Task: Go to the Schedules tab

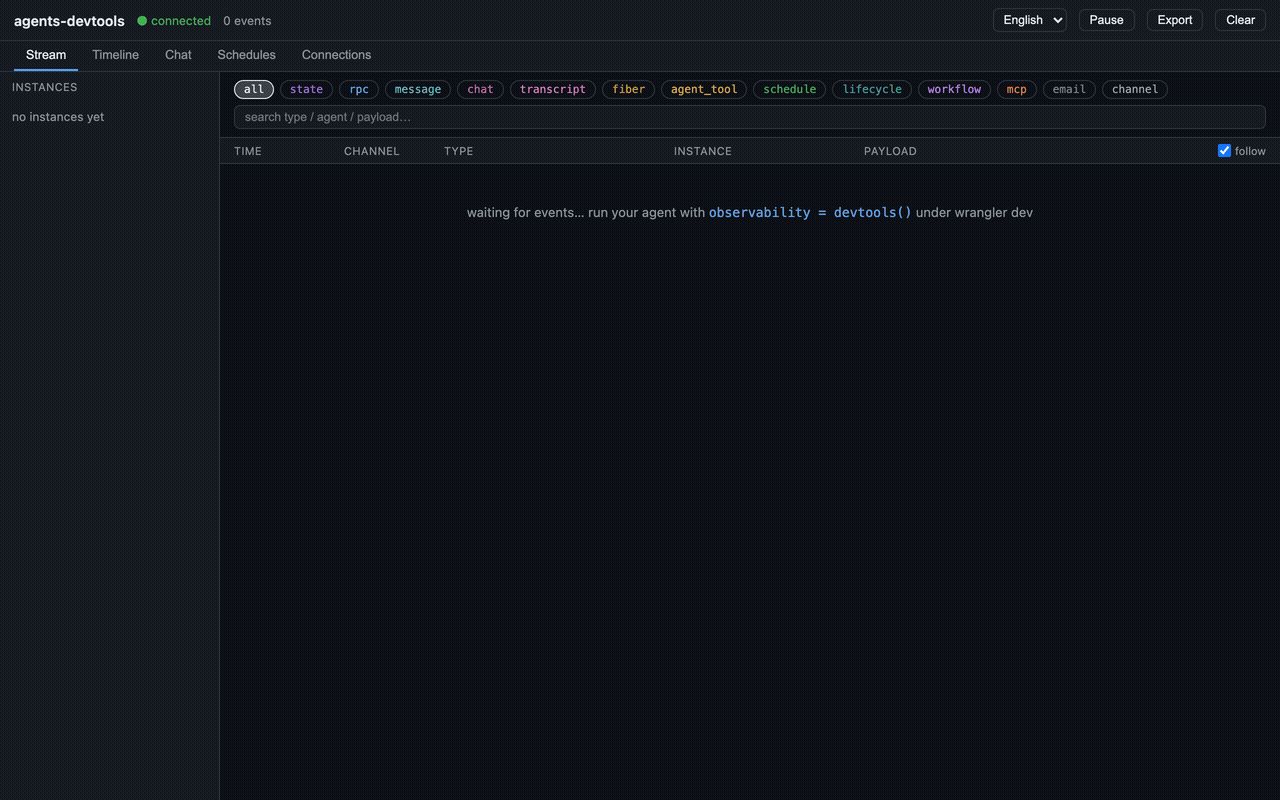Action: click(246, 55)
